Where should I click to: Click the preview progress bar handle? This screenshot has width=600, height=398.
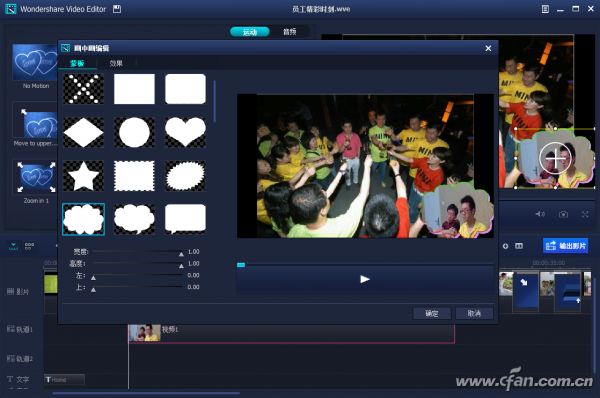click(241, 265)
